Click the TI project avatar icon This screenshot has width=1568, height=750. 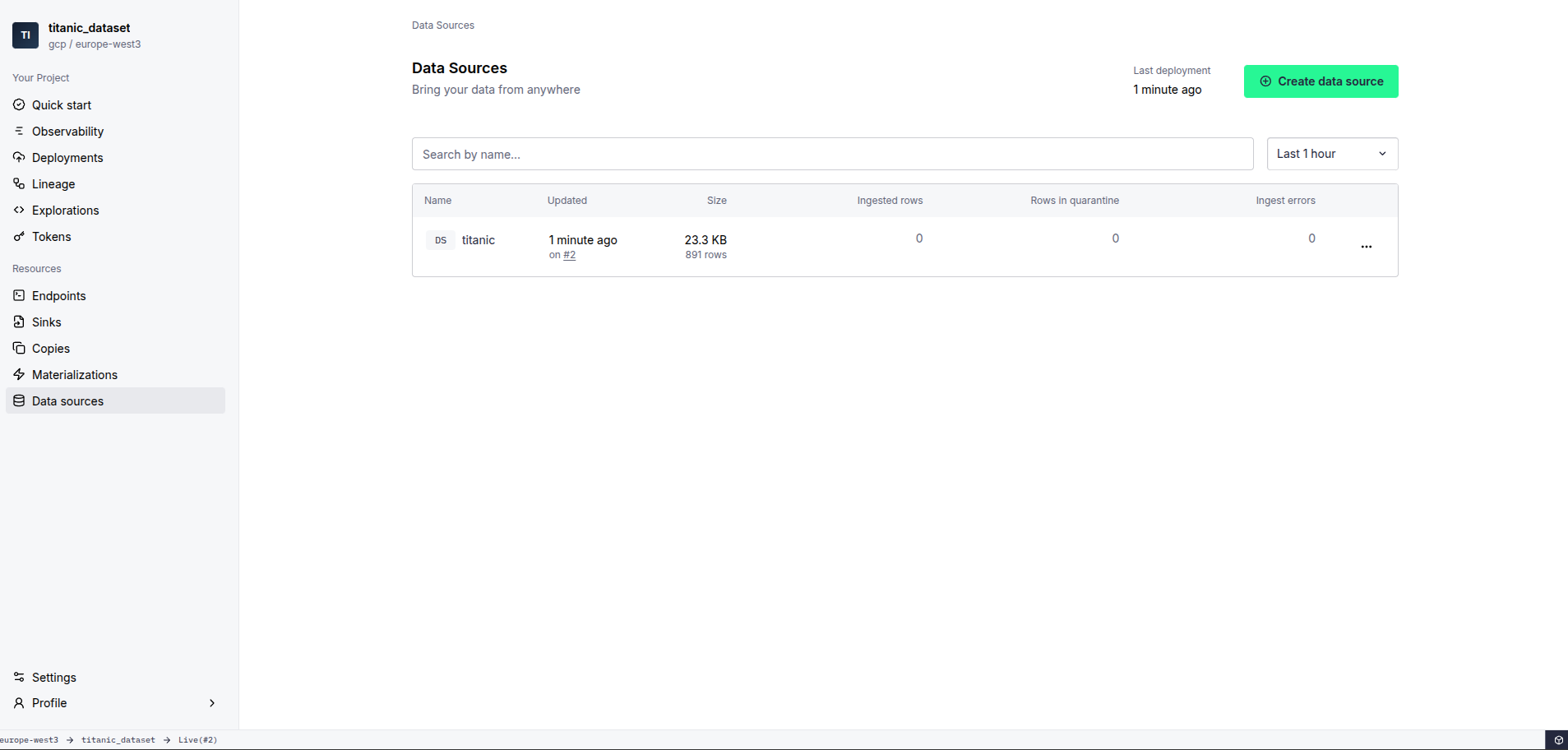click(25, 35)
